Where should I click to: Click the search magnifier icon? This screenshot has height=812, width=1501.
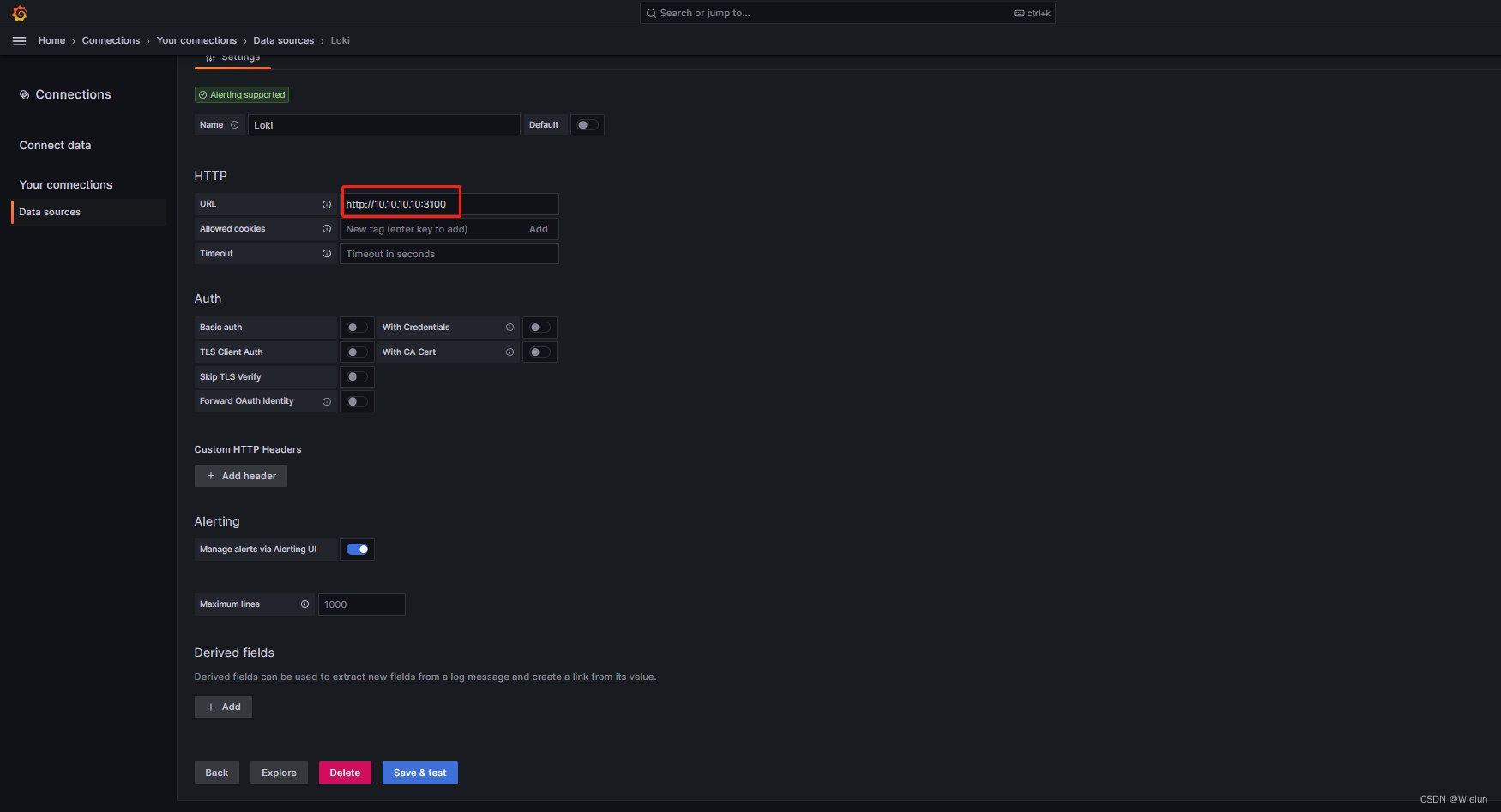pyautogui.click(x=652, y=14)
